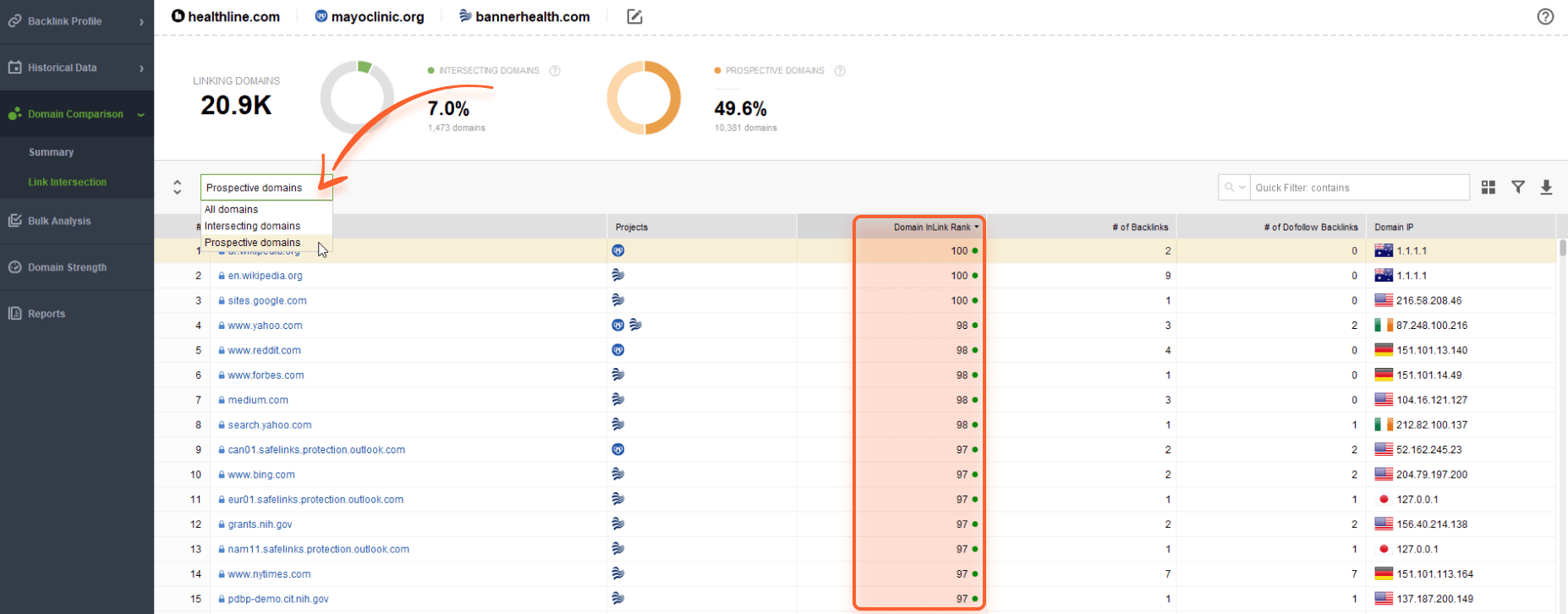Click the intersecting domains donut chart
Screen dimensions: 1568x614
357,97
